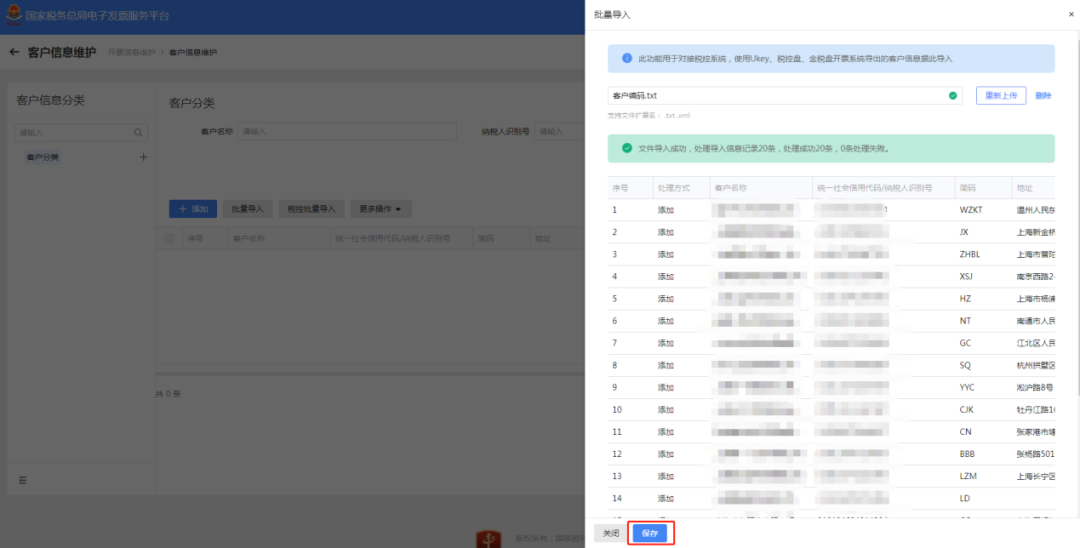Image resolution: width=1080 pixels, height=548 pixels.
Task: Focus the 纳税人识别号 input field
Action: pos(560,131)
